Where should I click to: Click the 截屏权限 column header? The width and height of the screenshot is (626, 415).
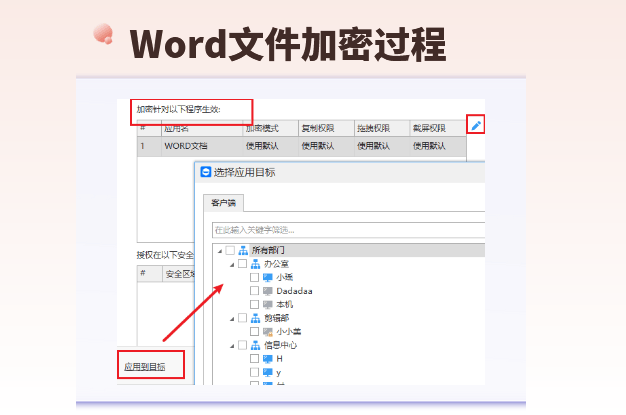click(x=438, y=128)
